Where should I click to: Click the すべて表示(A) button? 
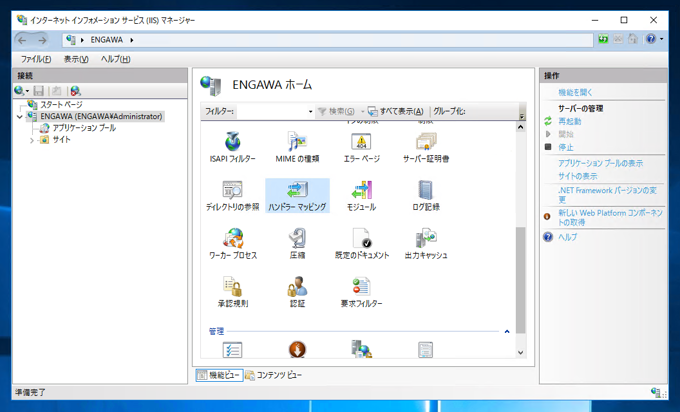coord(396,111)
